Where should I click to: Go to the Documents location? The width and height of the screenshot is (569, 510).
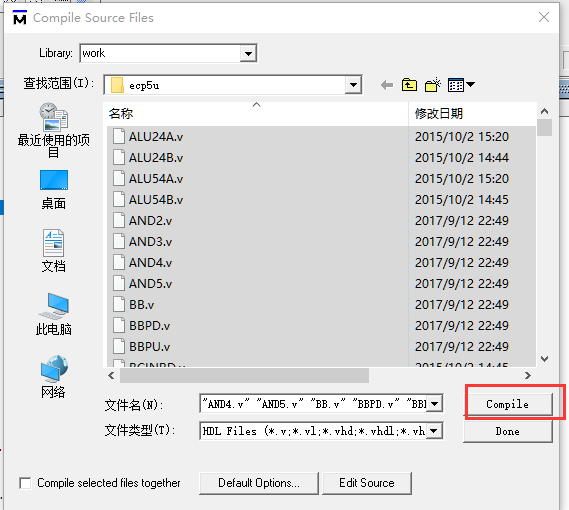53,251
